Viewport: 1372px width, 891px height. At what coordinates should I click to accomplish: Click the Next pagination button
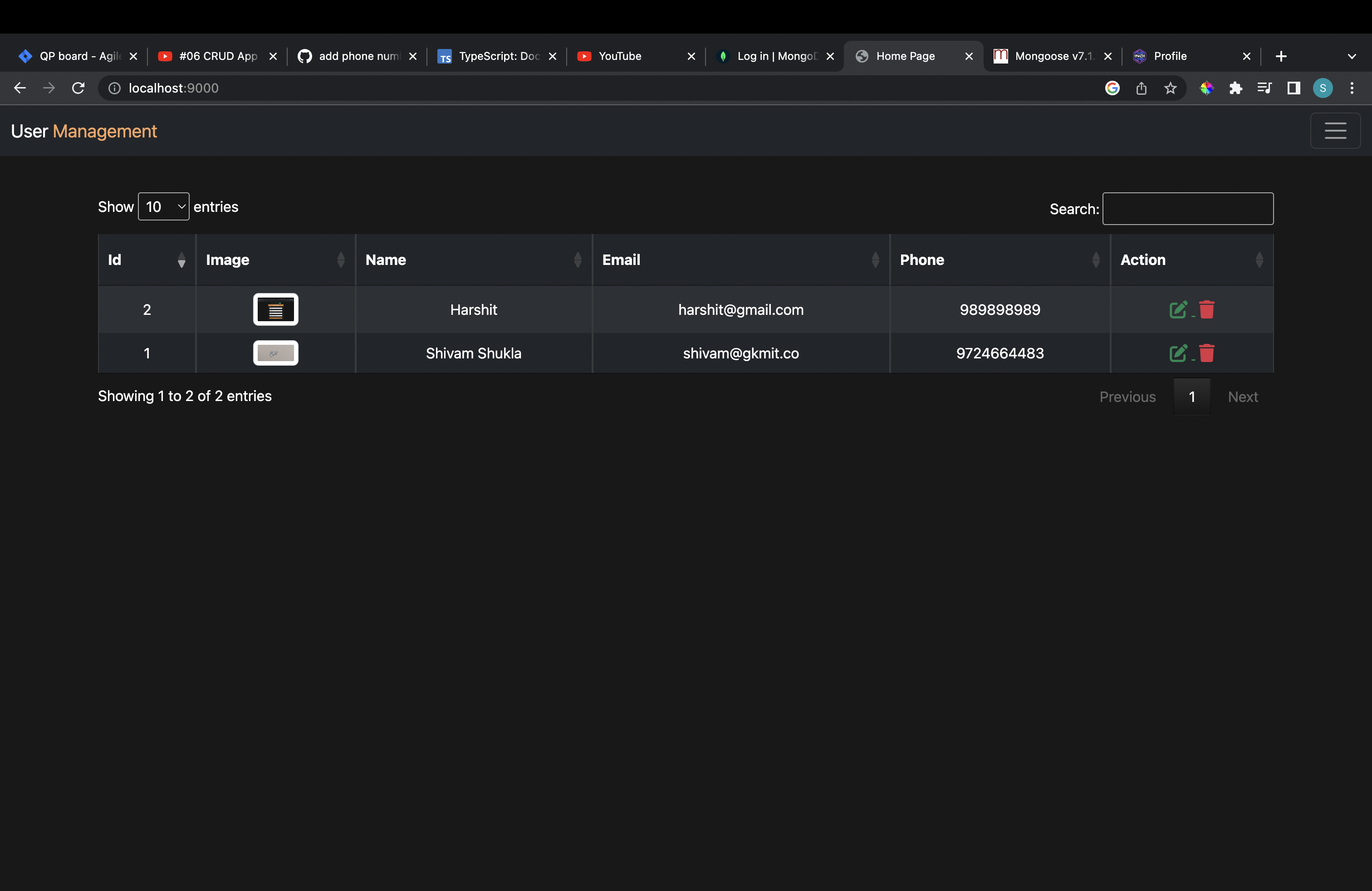(1242, 397)
